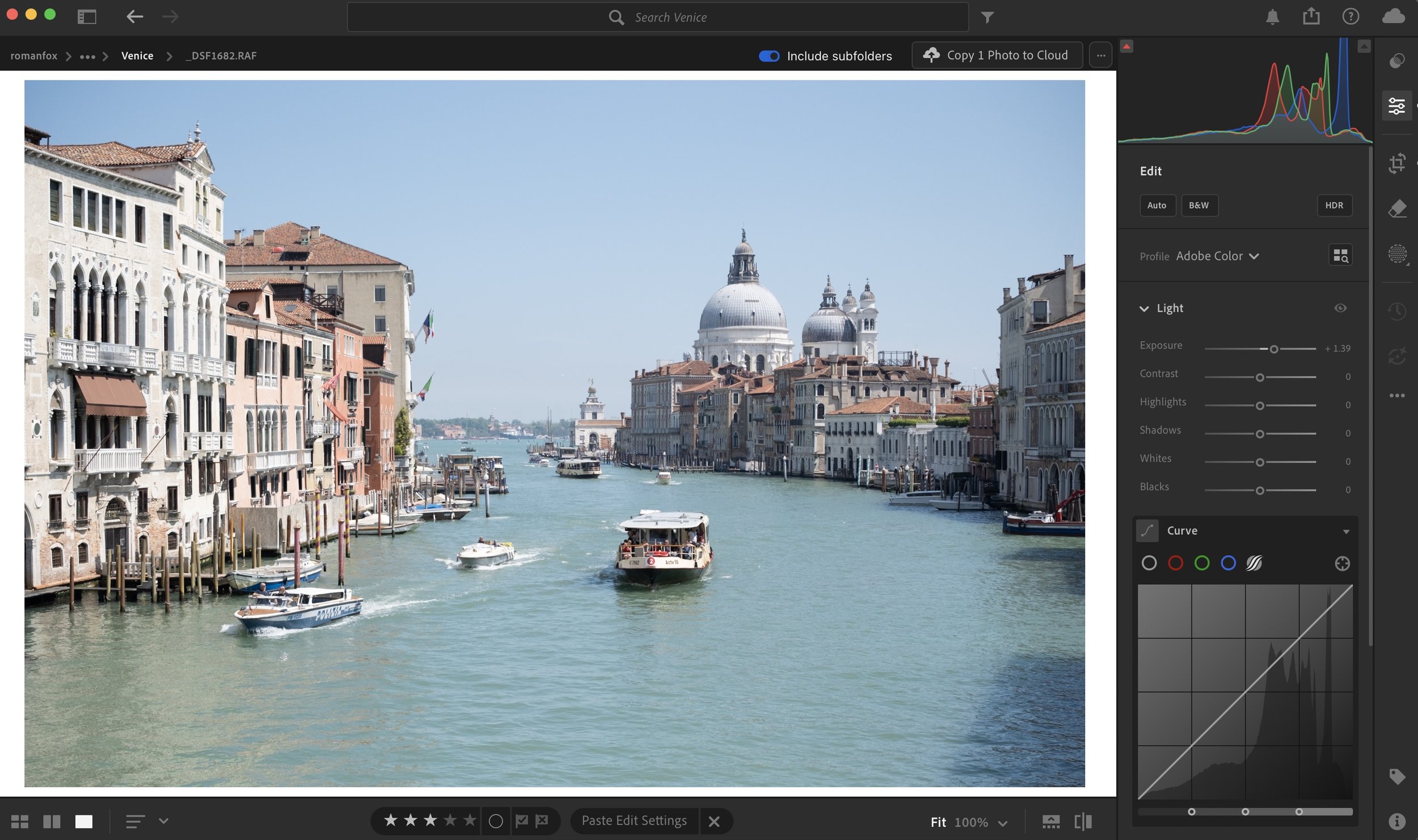This screenshot has height=840, width=1418.
Task: Collapse the Light section
Action: point(1144,309)
